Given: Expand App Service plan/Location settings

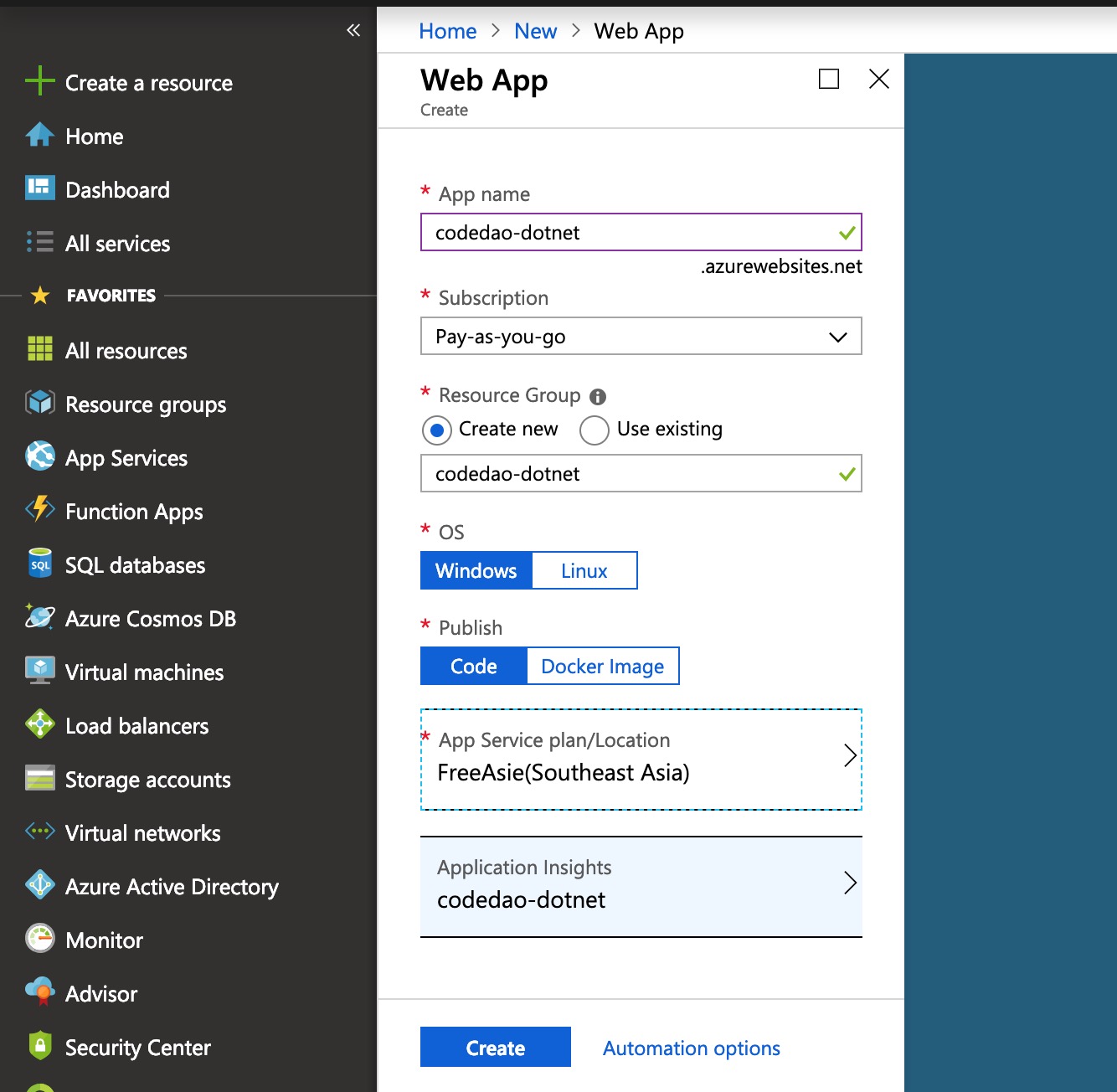Looking at the screenshot, I should (x=641, y=759).
